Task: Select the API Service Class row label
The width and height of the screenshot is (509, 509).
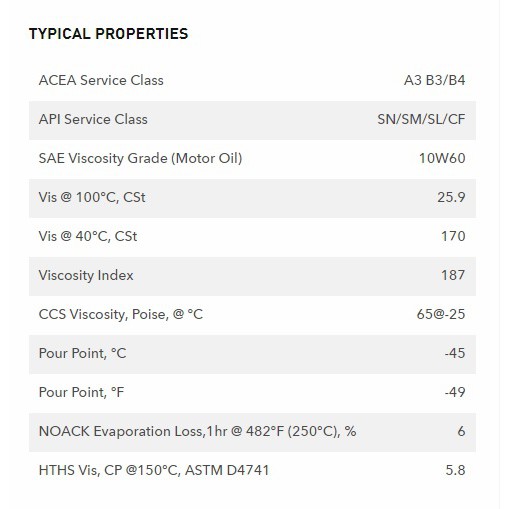Action: click(93, 119)
